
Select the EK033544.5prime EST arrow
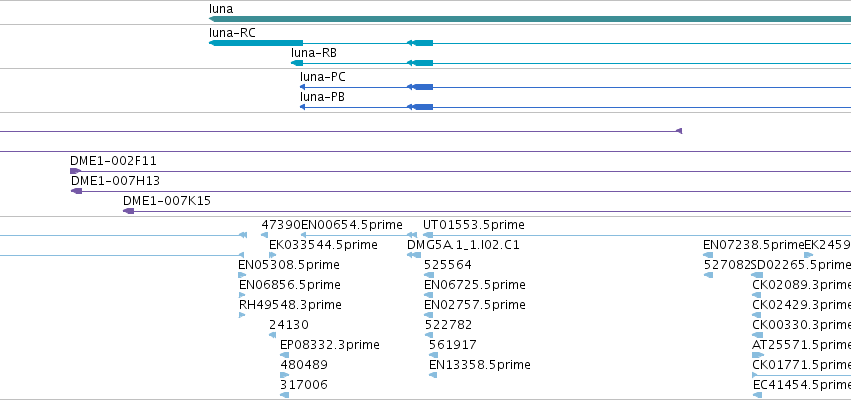click(272, 255)
